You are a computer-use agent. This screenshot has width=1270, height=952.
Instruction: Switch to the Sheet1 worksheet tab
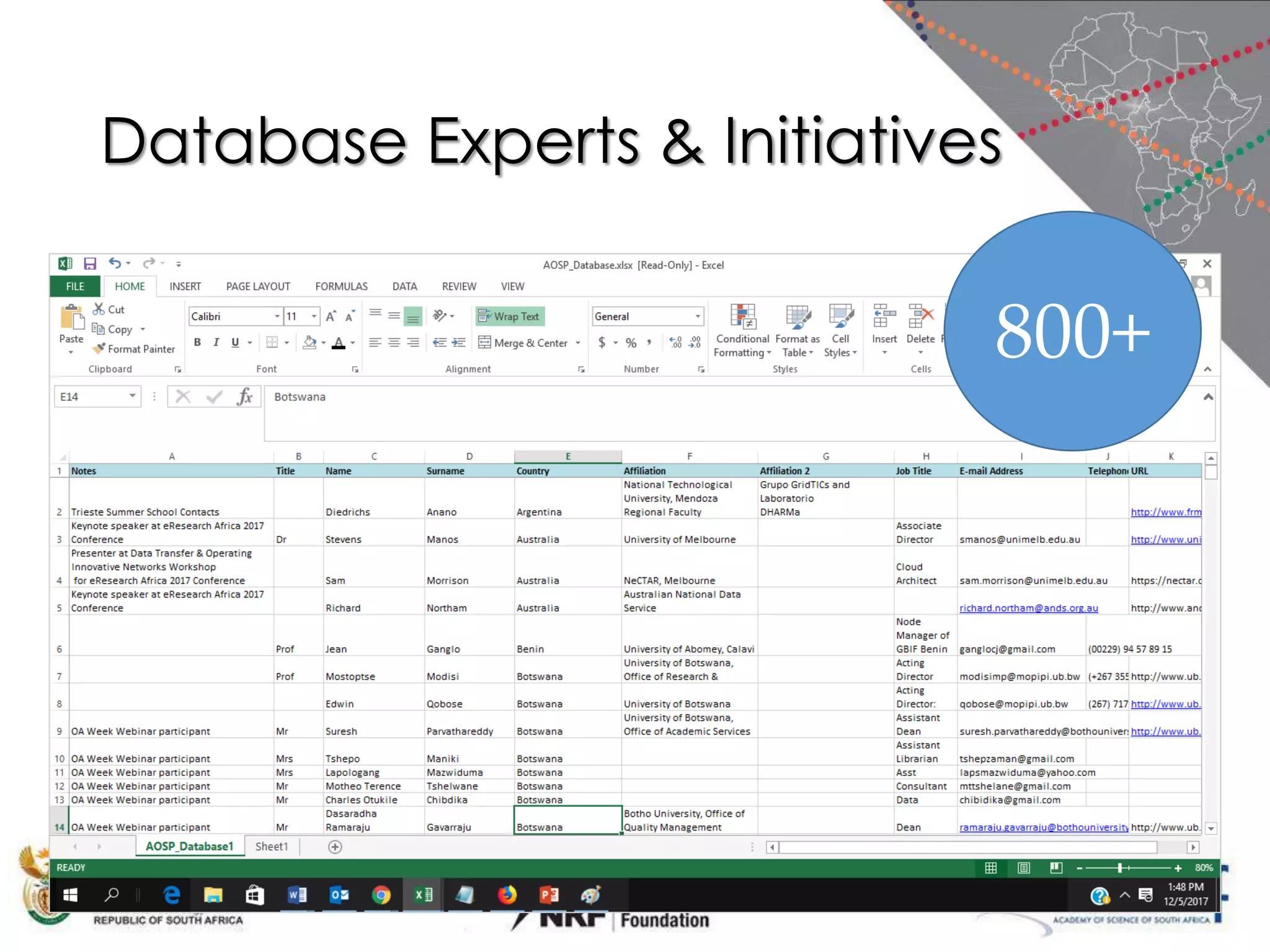tap(272, 847)
